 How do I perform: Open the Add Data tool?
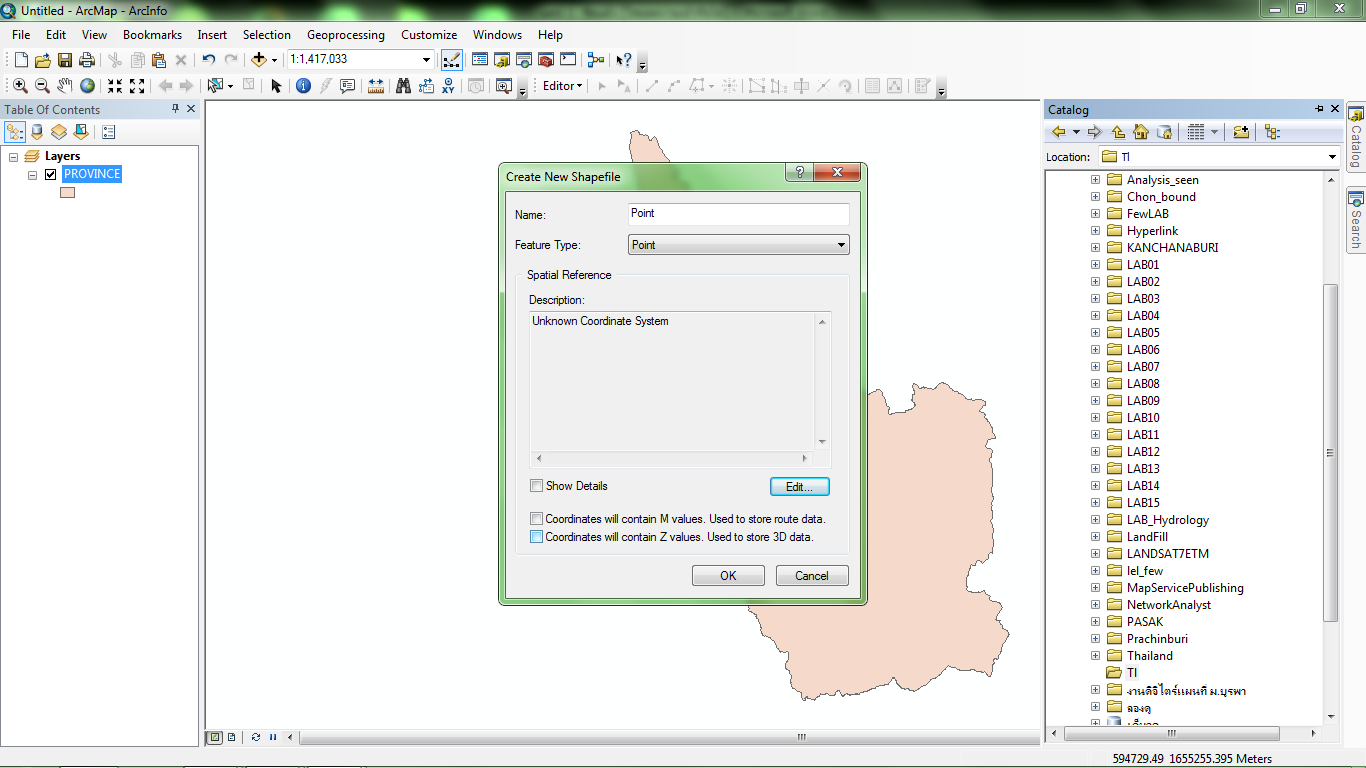pos(261,59)
